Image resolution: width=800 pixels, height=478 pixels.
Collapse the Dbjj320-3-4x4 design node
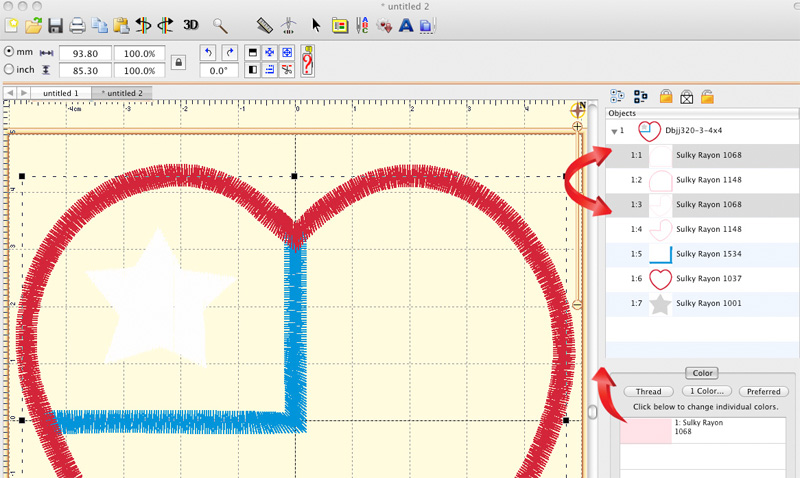tap(614, 132)
